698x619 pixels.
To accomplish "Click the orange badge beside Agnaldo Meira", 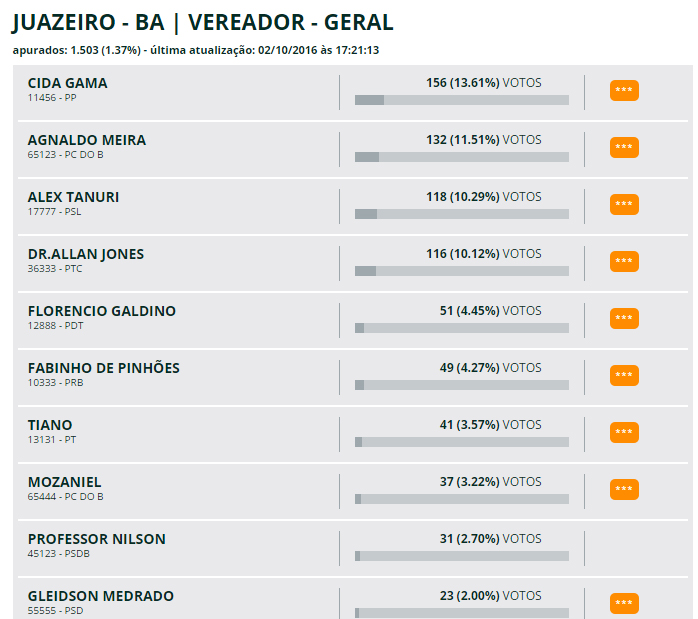I will point(624,148).
